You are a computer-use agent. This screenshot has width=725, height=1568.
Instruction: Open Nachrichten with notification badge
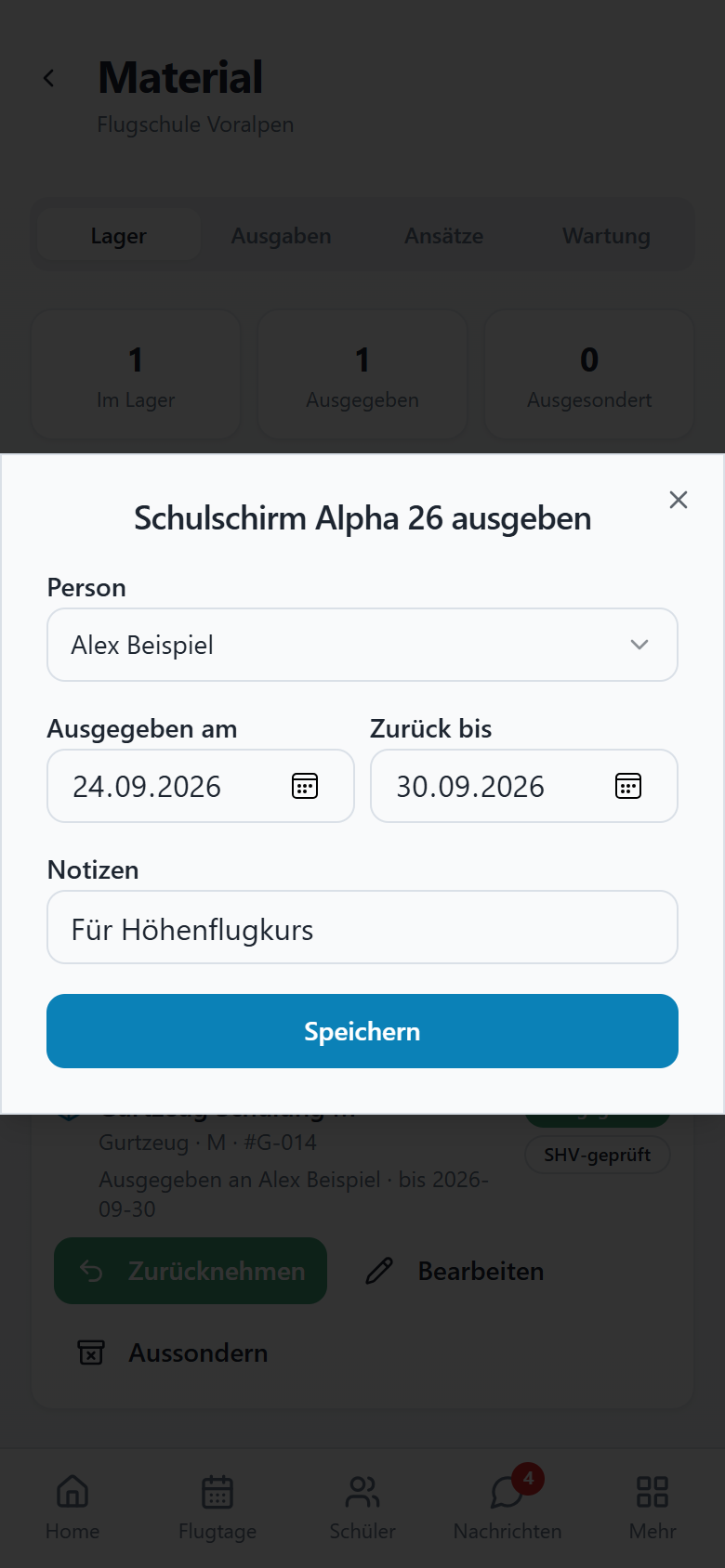click(x=507, y=1507)
